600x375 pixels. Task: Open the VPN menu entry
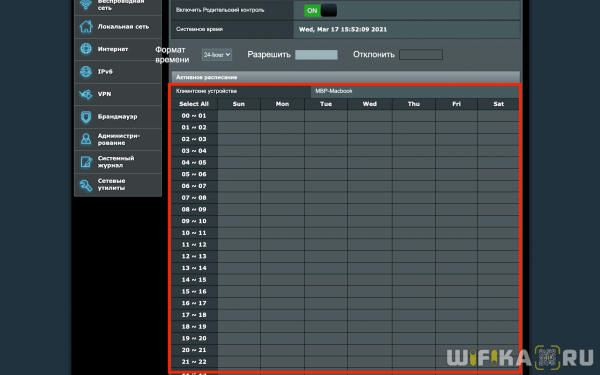click(118, 94)
